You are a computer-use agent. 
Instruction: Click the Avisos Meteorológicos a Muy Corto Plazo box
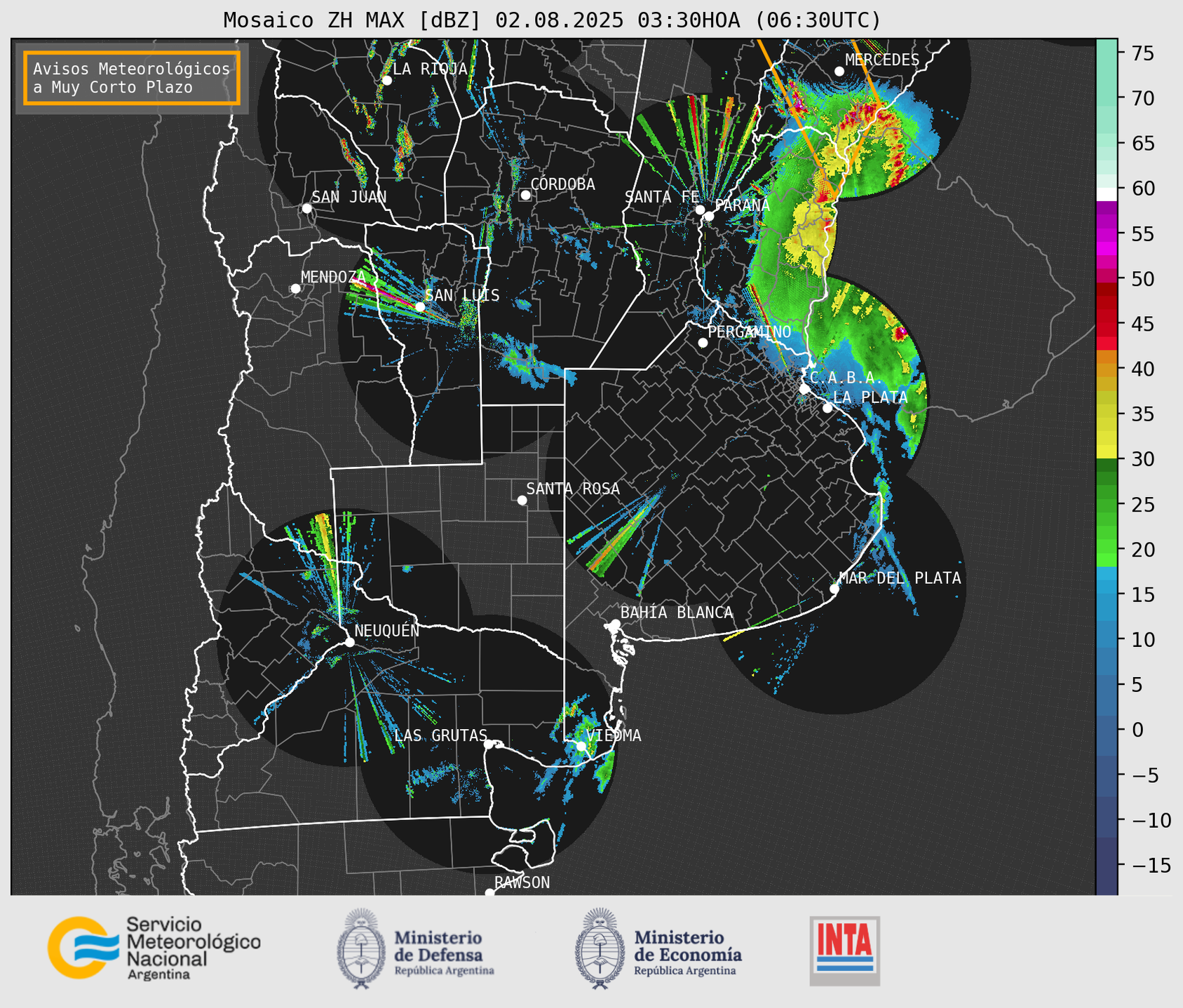tap(132, 78)
